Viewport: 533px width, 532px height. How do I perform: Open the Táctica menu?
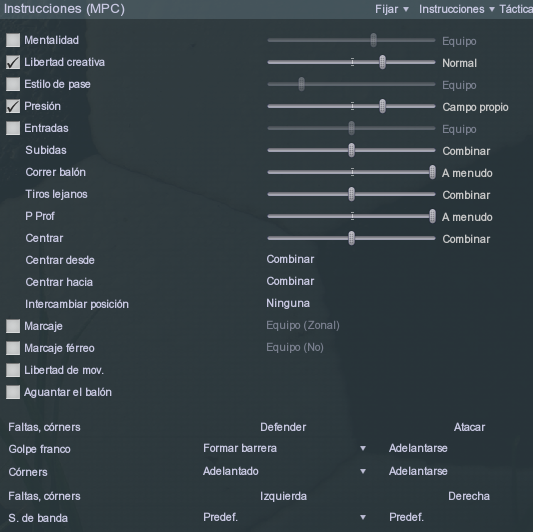pos(516,9)
